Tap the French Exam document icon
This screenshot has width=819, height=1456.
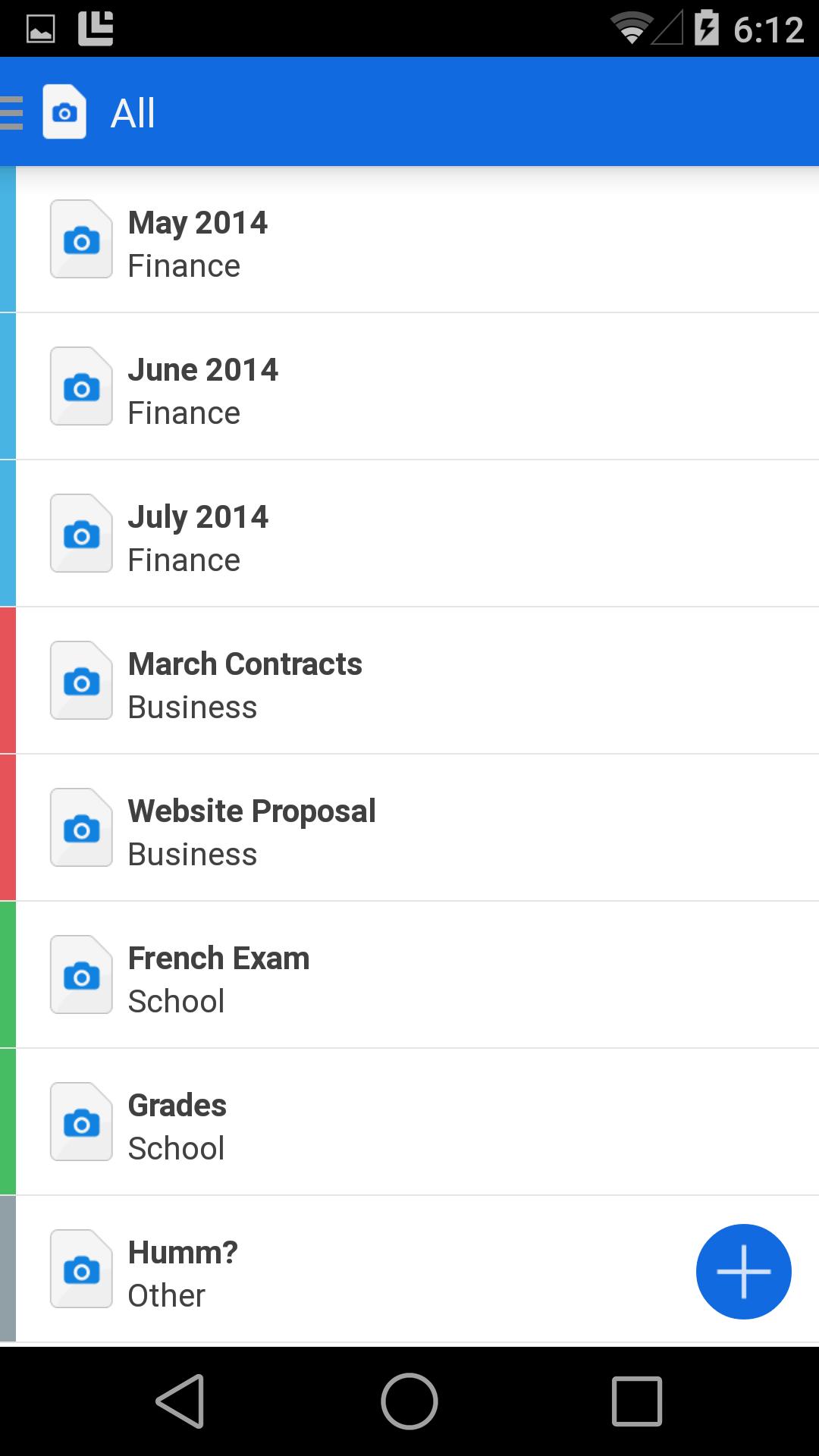[81, 975]
